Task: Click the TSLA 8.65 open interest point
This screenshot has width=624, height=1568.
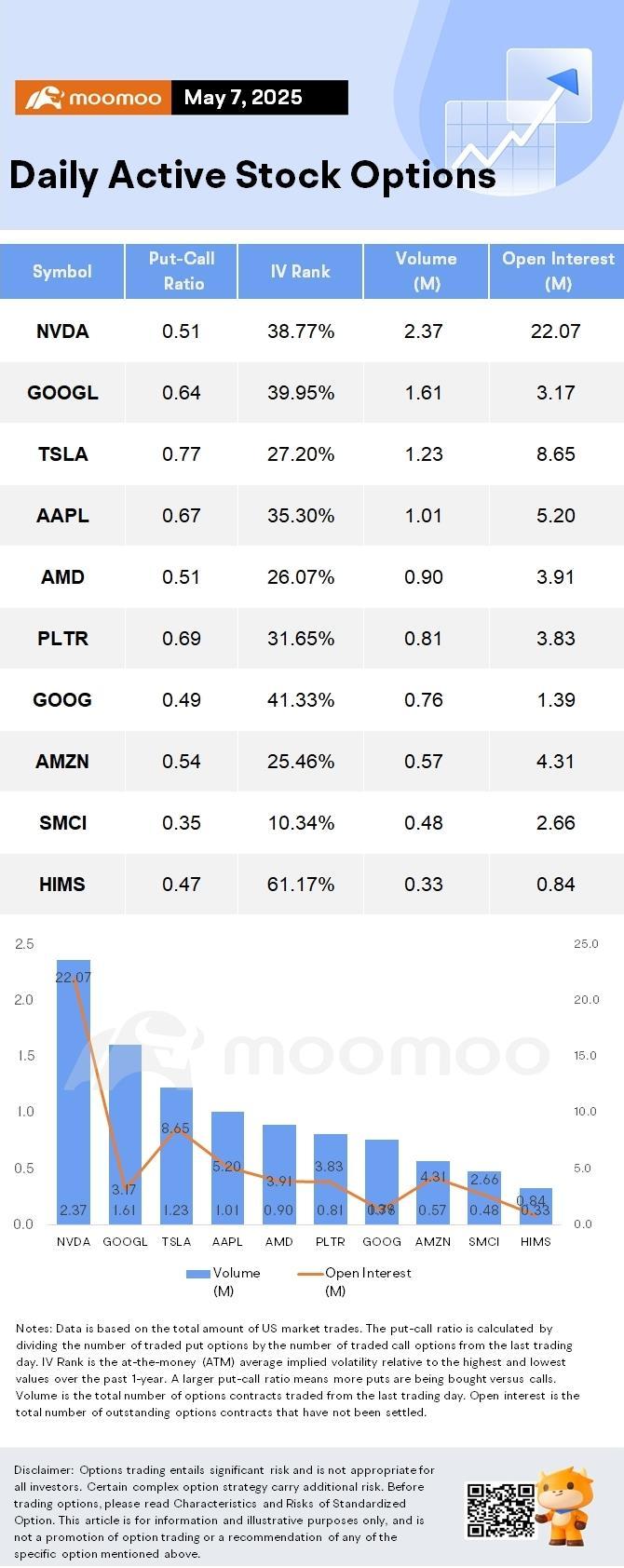Action: click(x=176, y=1128)
